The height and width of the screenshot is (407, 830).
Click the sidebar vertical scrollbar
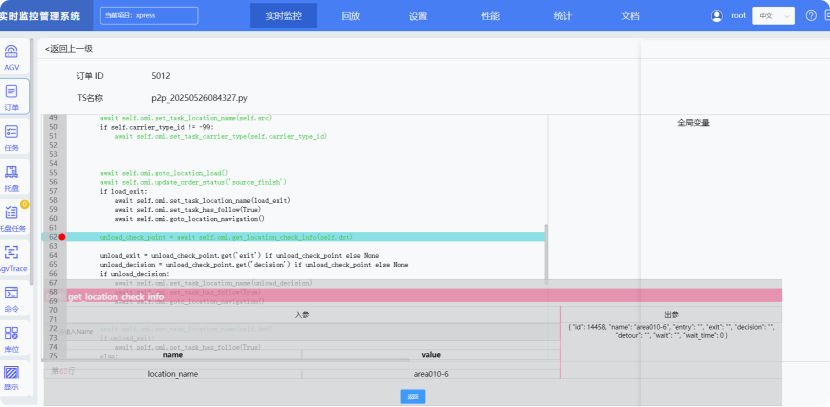click(x=31, y=159)
